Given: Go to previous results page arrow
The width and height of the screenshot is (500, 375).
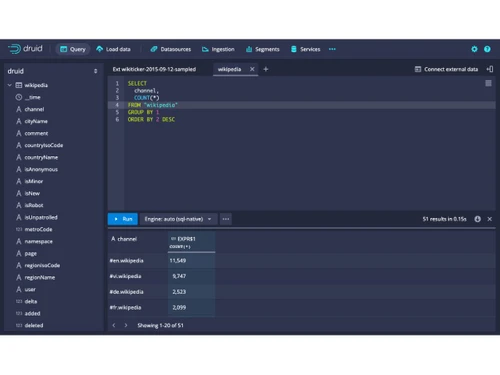Looking at the screenshot, I should pyautogui.click(x=114, y=325).
